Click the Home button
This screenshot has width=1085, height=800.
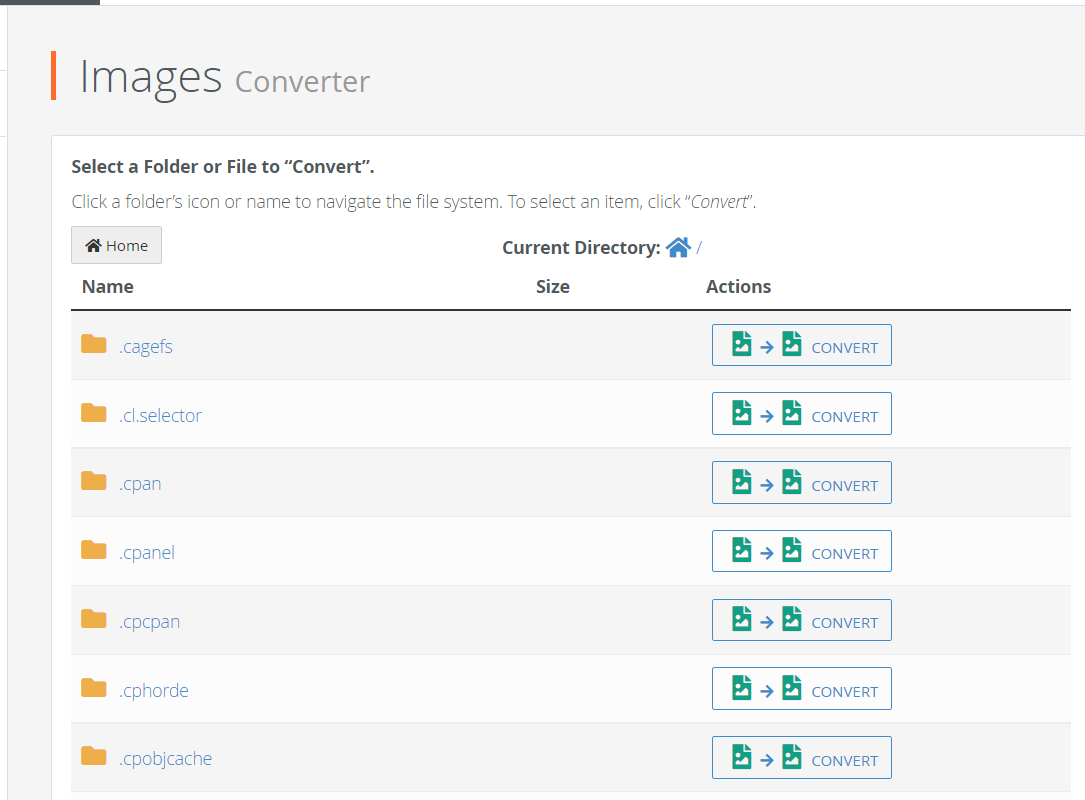(116, 245)
